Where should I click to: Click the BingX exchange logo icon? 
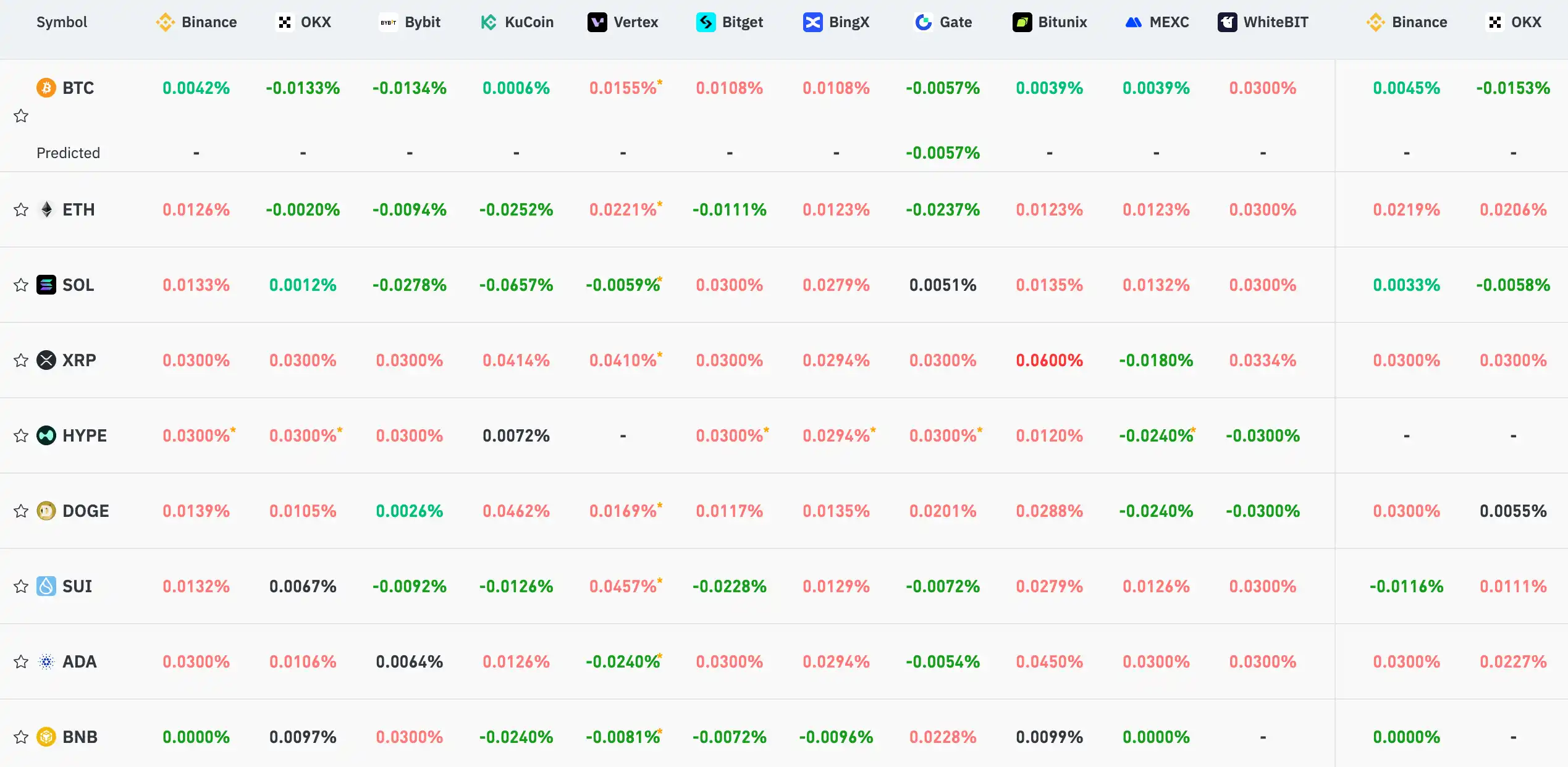(812, 22)
